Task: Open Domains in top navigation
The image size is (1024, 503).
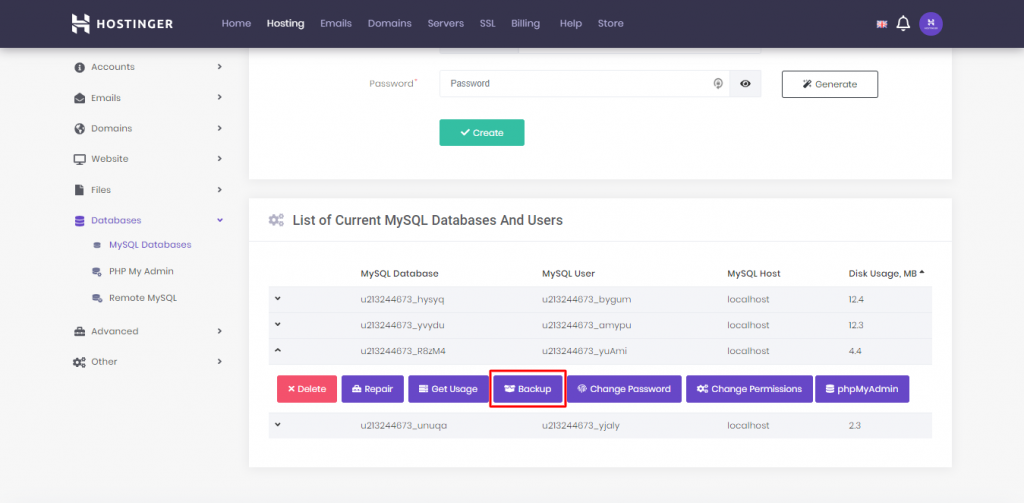Action: (x=390, y=24)
